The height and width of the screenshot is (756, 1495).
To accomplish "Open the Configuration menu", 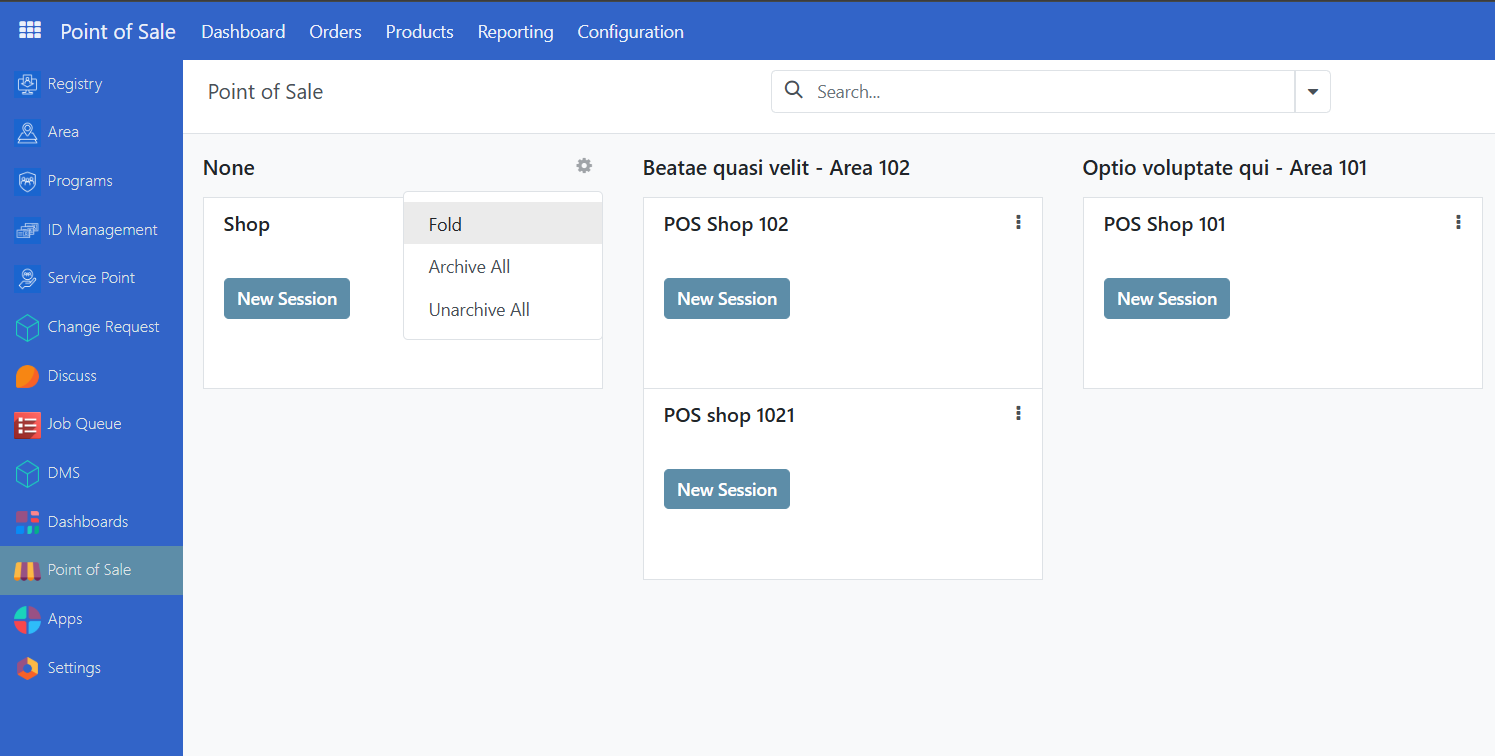I will [630, 31].
